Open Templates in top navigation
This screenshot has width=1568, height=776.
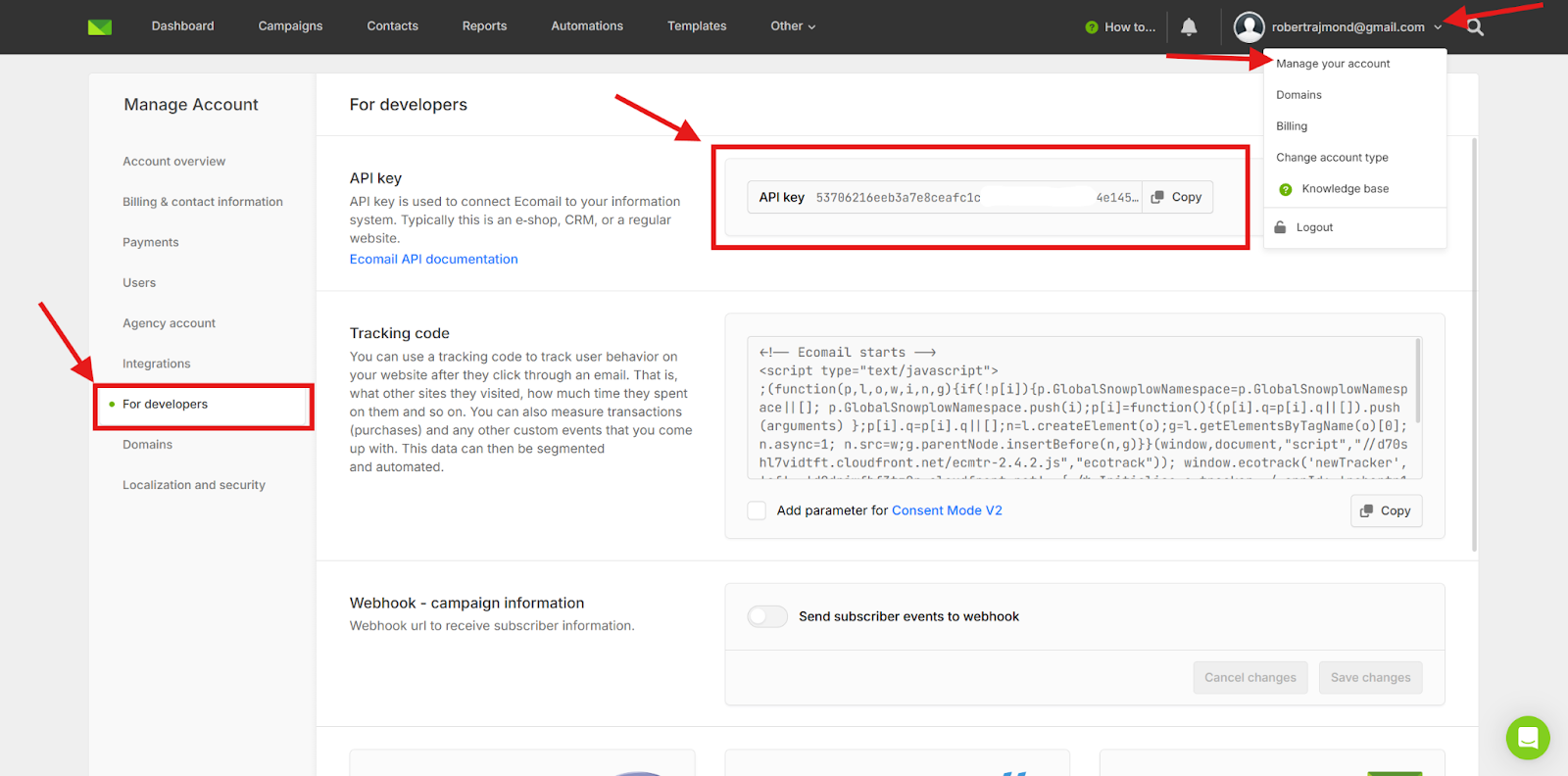[x=697, y=26]
